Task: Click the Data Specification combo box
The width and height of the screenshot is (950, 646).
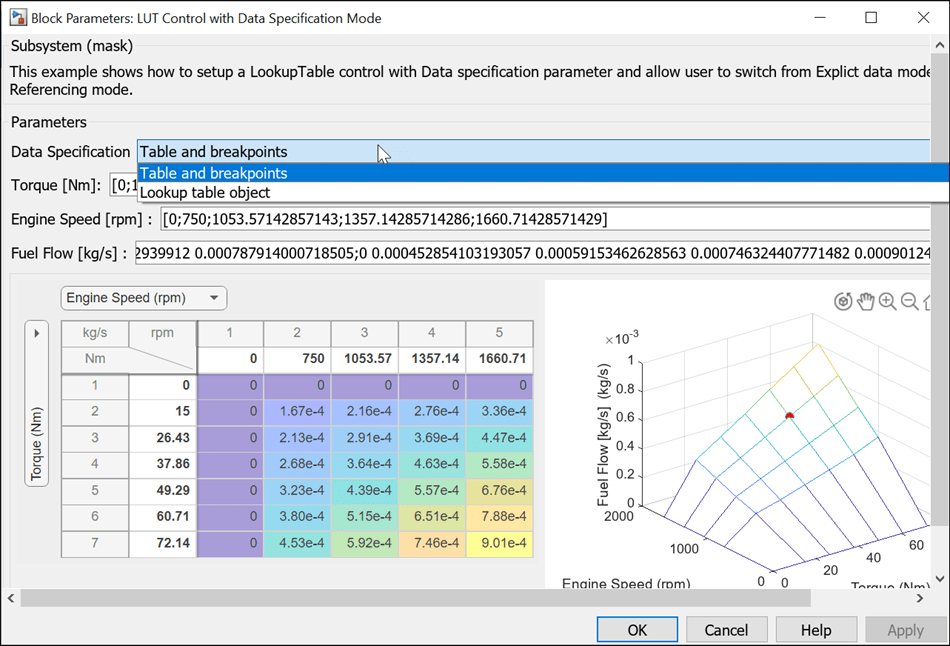Action: point(532,152)
